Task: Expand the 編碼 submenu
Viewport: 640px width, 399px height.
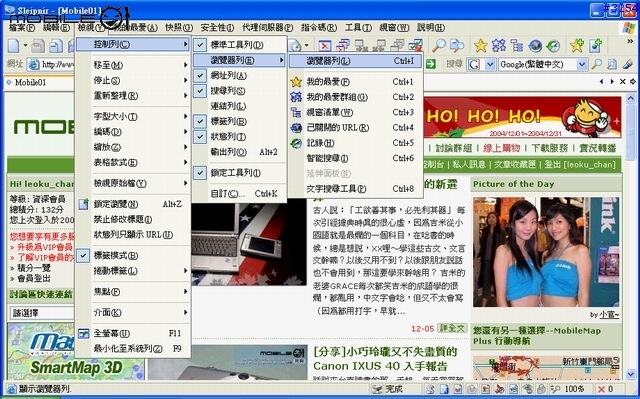Action: point(133,132)
